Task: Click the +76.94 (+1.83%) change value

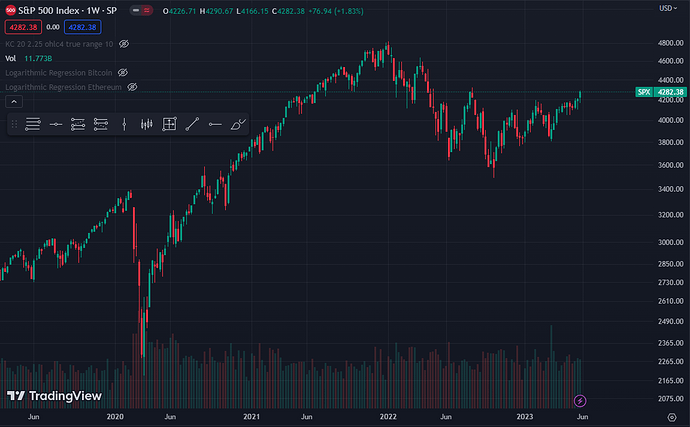Action: click(336, 11)
